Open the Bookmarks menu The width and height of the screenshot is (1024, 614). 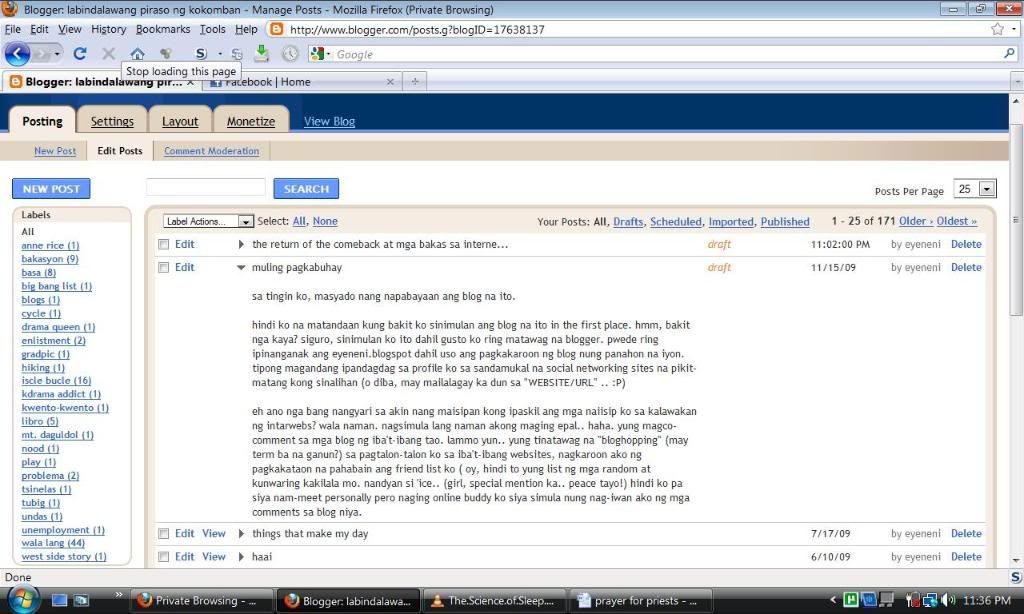162,29
